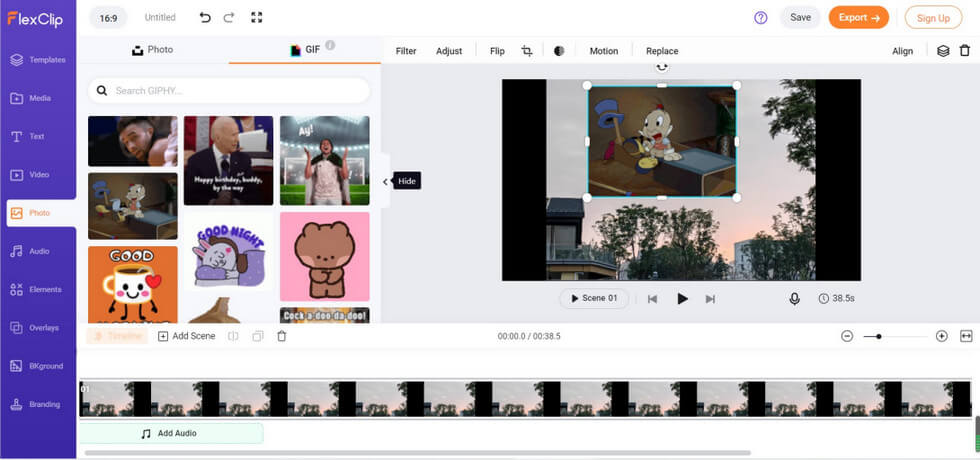This screenshot has width=980, height=460.
Task: Select the pink bear GIF thumbnail
Action: pyautogui.click(x=324, y=256)
